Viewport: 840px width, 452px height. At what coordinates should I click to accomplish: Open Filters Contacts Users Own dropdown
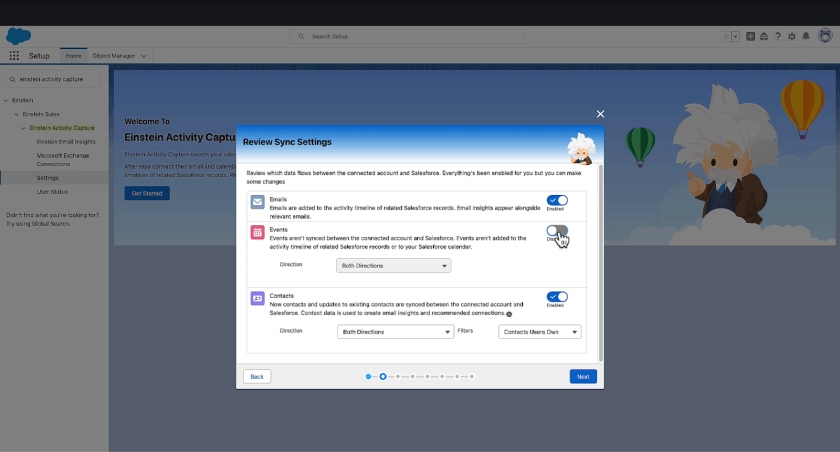coord(539,332)
